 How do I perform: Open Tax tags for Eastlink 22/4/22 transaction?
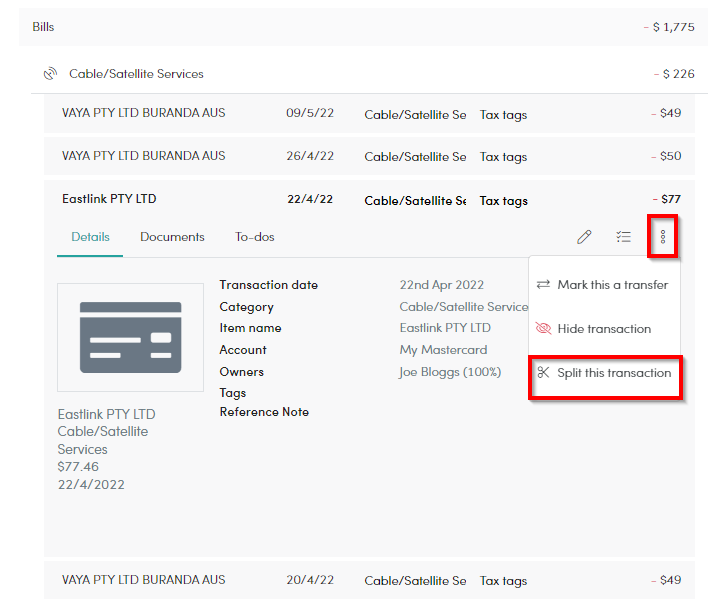click(x=504, y=201)
